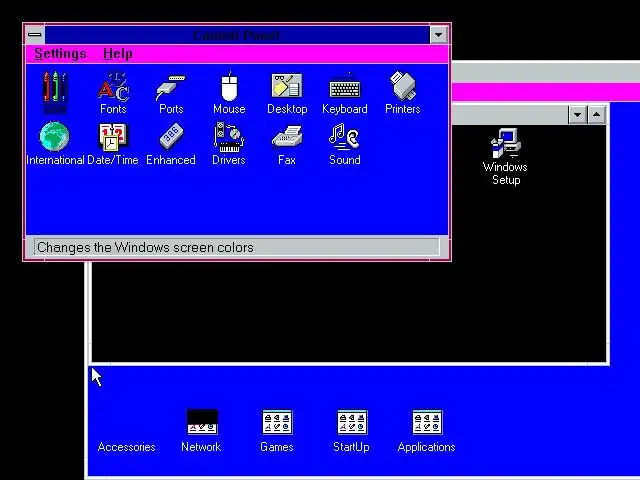Image resolution: width=640 pixels, height=480 pixels.
Task: Open the Keyboard icon
Action: [x=345, y=87]
